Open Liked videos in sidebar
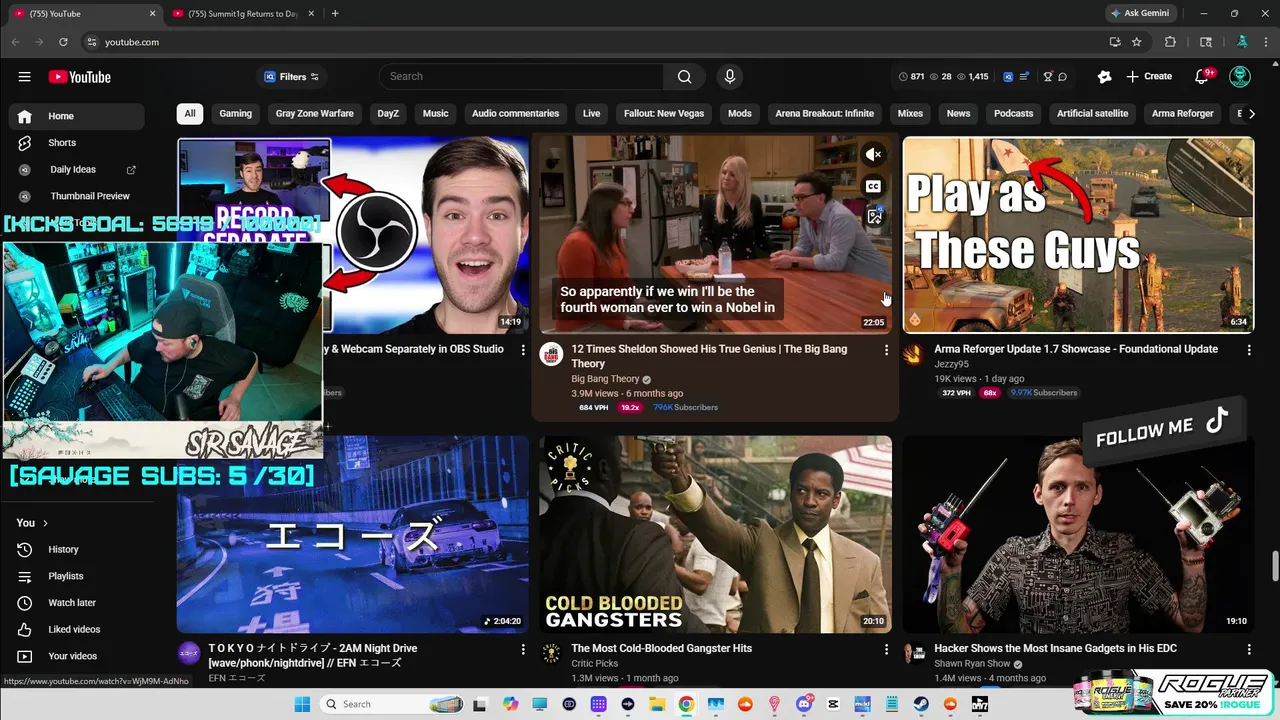 [x=77, y=629]
